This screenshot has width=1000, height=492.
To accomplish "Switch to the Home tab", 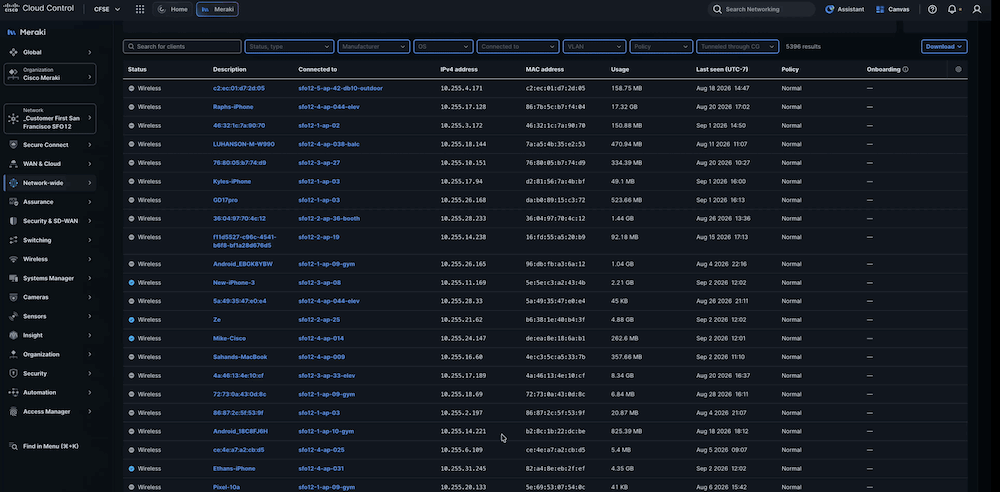I will 173,10.
